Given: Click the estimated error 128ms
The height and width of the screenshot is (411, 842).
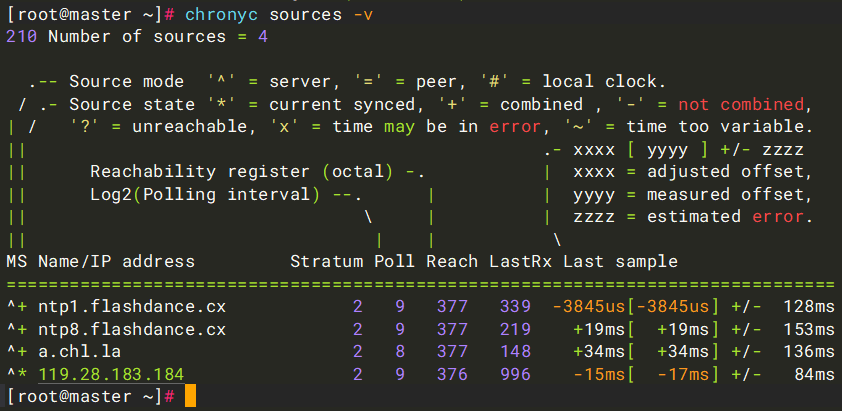Looking at the screenshot, I should click(x=809, y=307).
